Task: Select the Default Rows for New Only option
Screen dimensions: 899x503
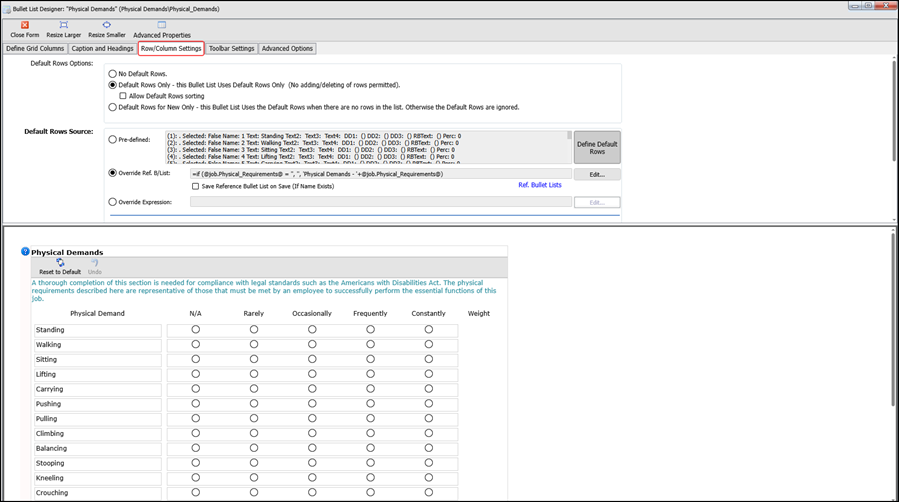Action: (x=112, y=107)
